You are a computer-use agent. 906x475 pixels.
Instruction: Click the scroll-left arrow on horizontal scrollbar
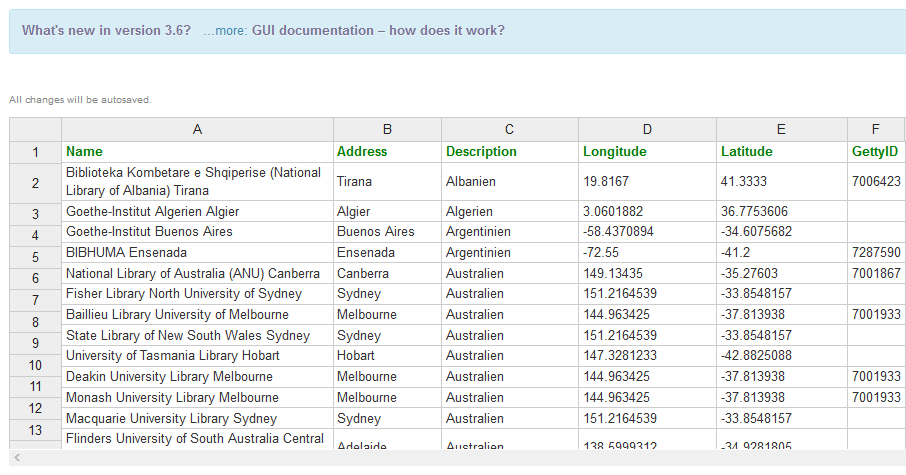pos(17,458)
